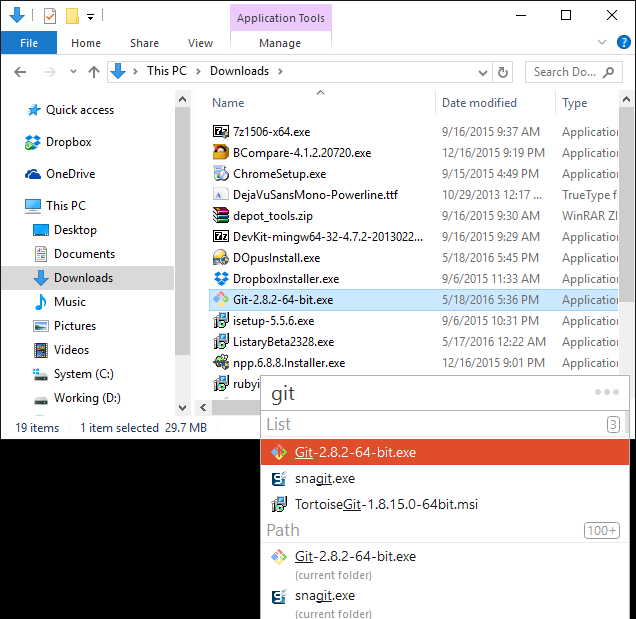
Task: Switch to the Share ribbon tab
Action: click(x=144, y=43)
